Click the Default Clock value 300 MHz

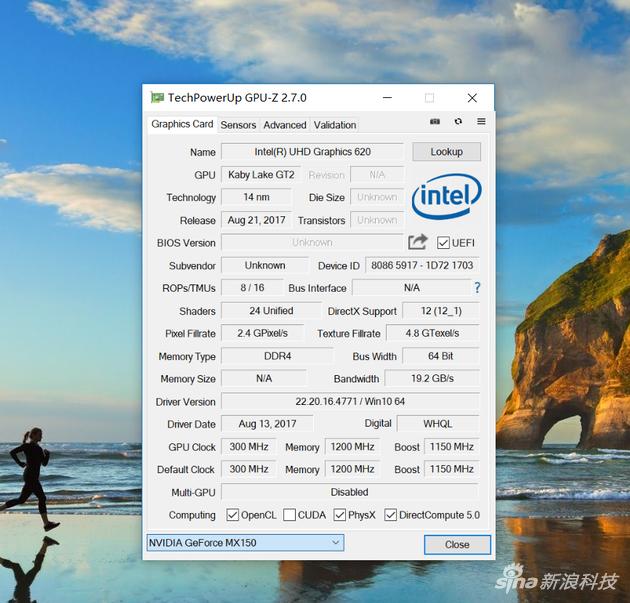(249, 469)
